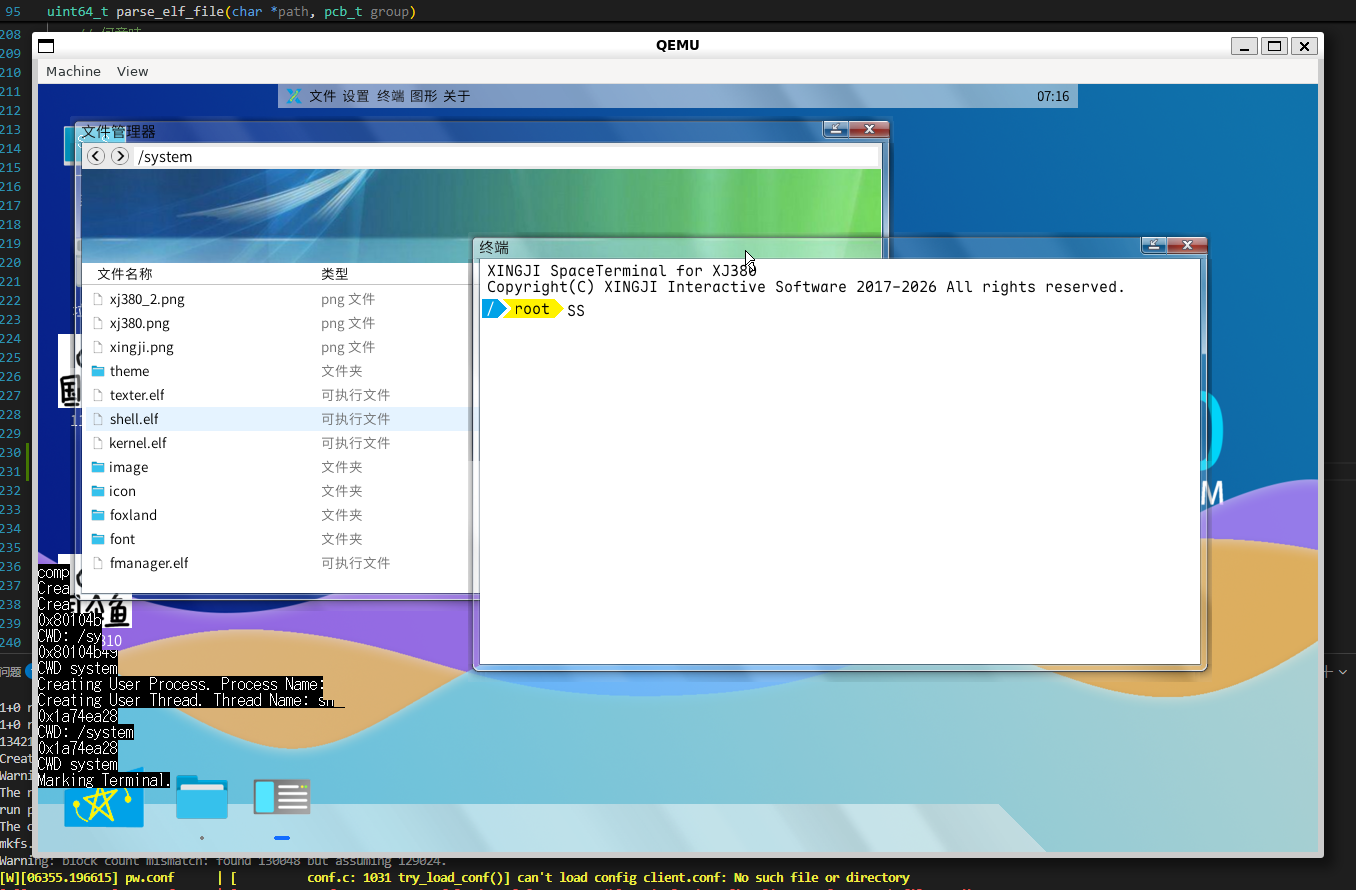
Task: Click the 文件名称 column header
Action: point(125,274)
